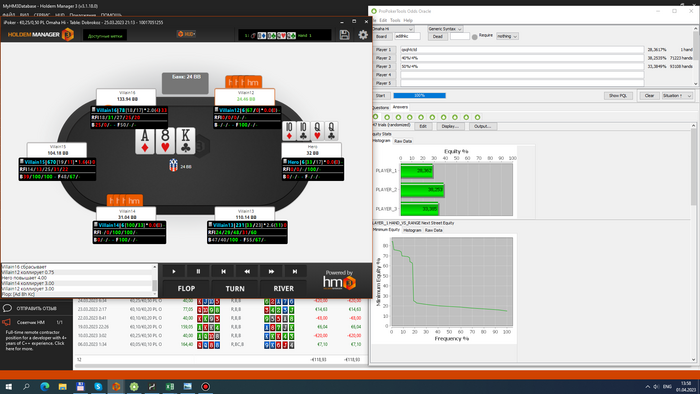The image size is (700, 394).
Task: Jump to the TURN street
Action: coord(235,289)
